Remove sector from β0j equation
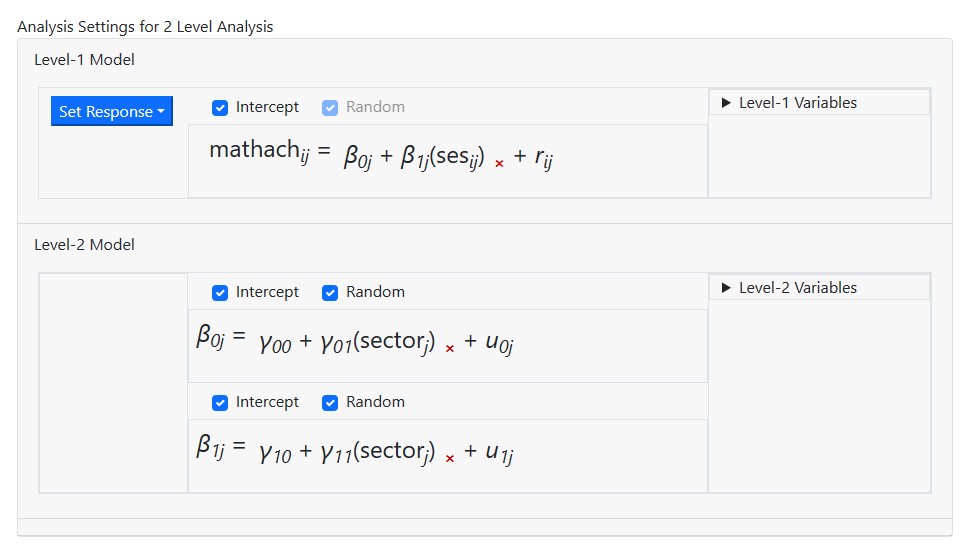Image resolution: width=978 pixels, height=559 pixels. click(450, 348)
